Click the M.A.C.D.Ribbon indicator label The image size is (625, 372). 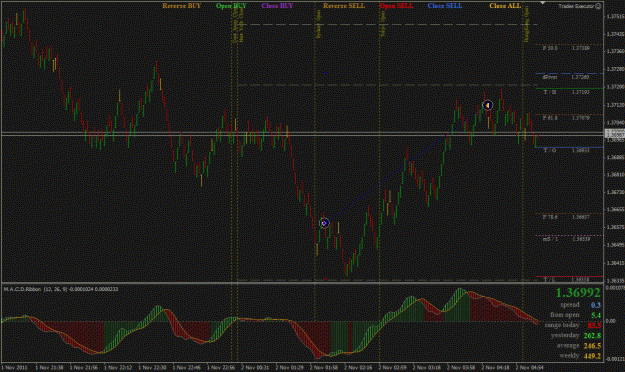point(61,289)
